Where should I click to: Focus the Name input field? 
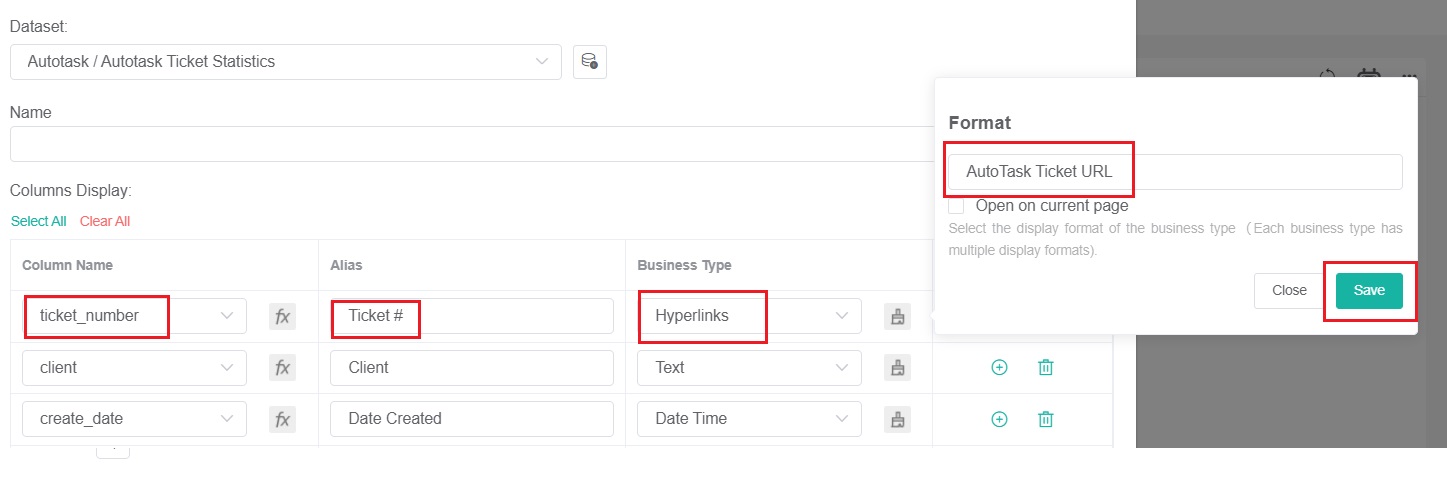tap(474, 144)
